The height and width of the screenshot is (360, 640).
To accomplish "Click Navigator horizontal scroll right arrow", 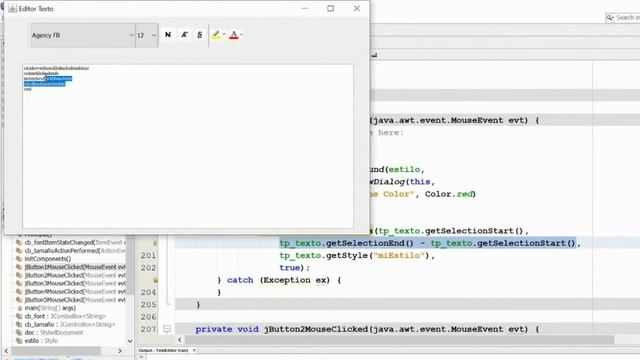I will pos(120,351).
